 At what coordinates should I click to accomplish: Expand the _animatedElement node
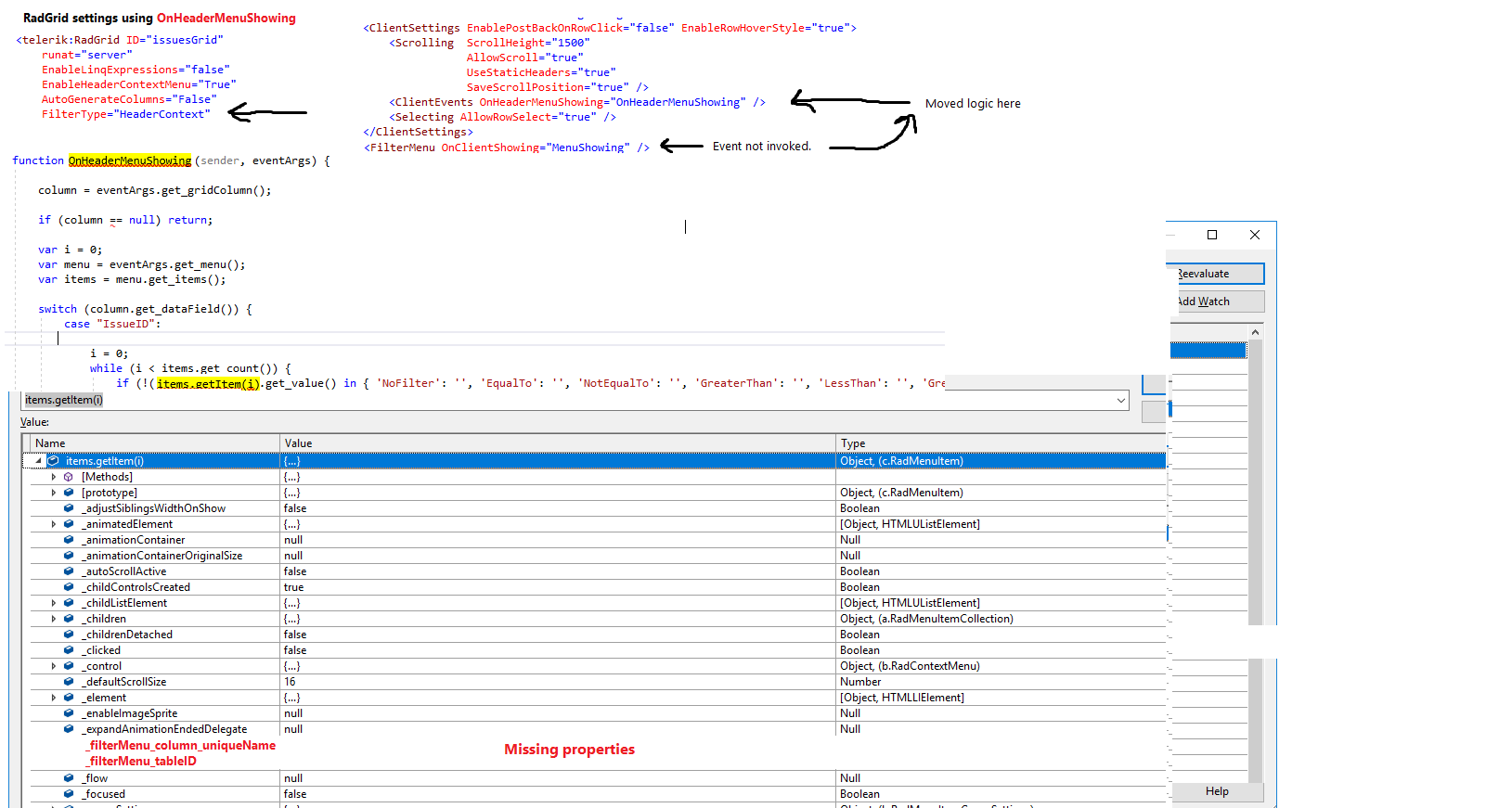tap(54, 524)
